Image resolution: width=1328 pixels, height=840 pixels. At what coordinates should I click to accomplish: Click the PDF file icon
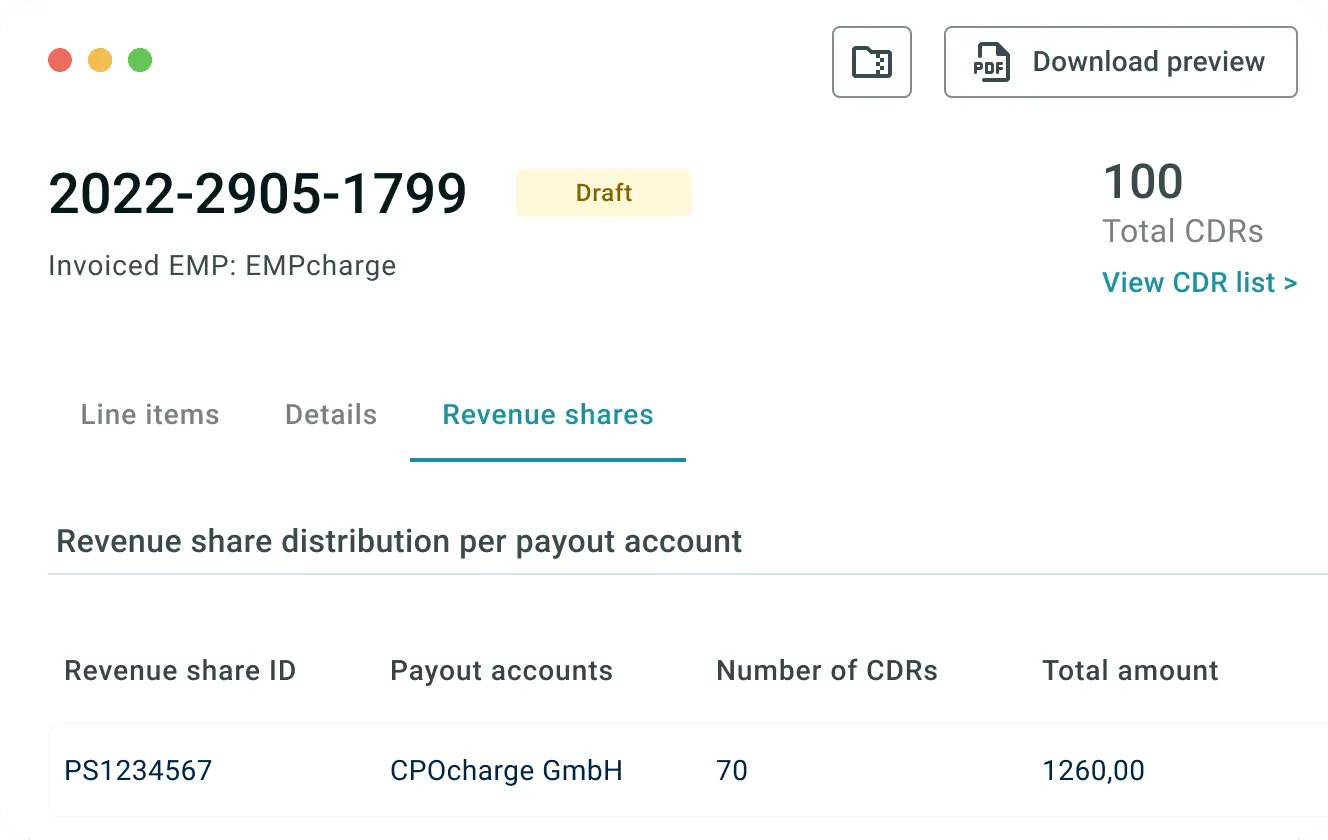click(989, 62)
